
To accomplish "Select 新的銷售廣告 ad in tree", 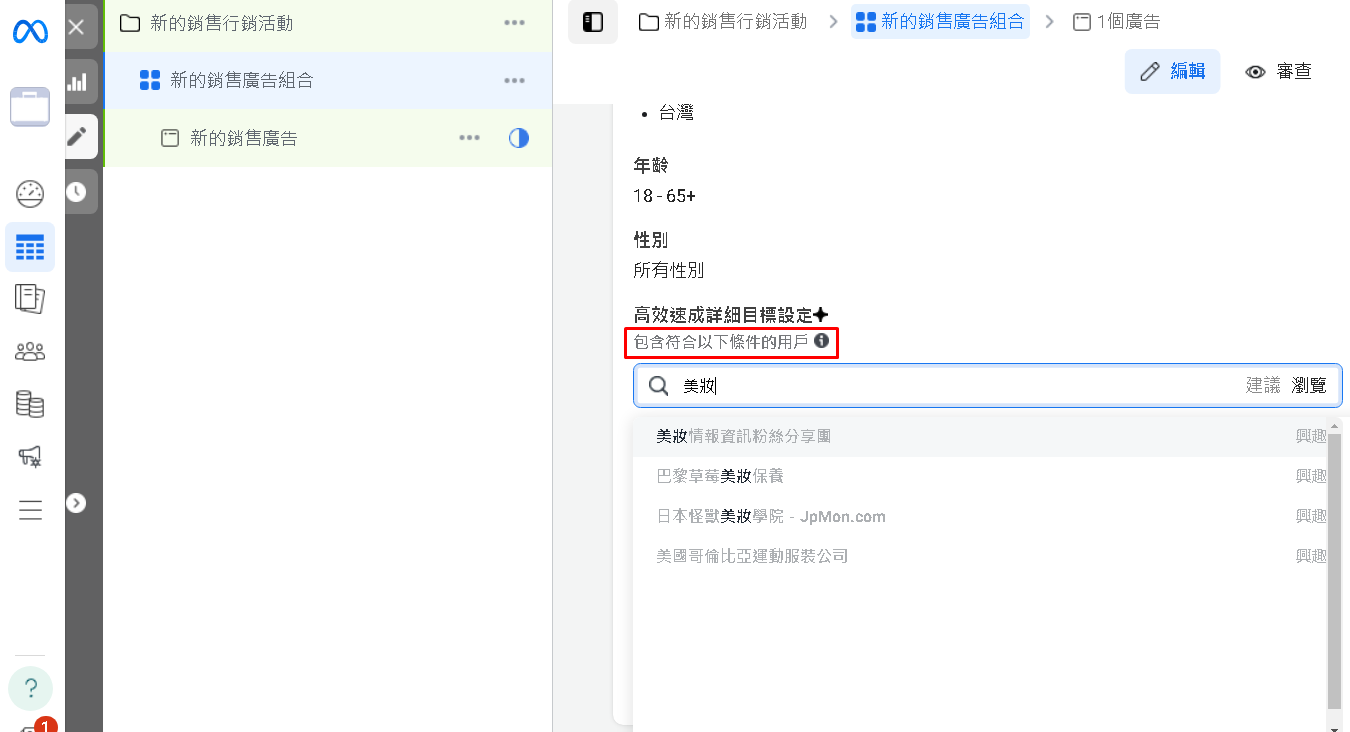I will [x=243, y=138].
